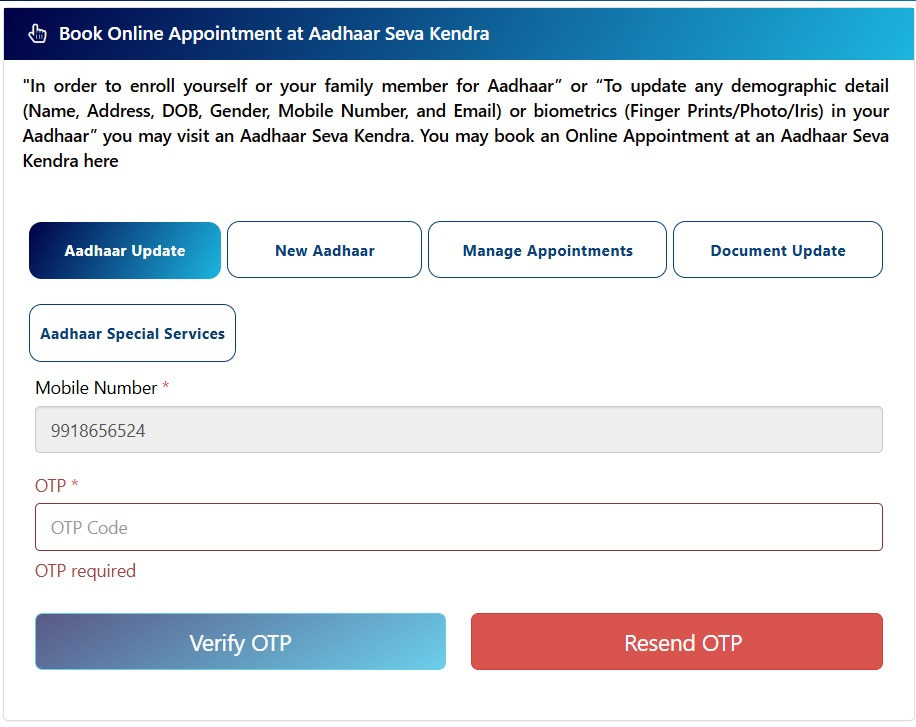Open the Manage Appointments tab
916x727 pixels.
[547, 250]
